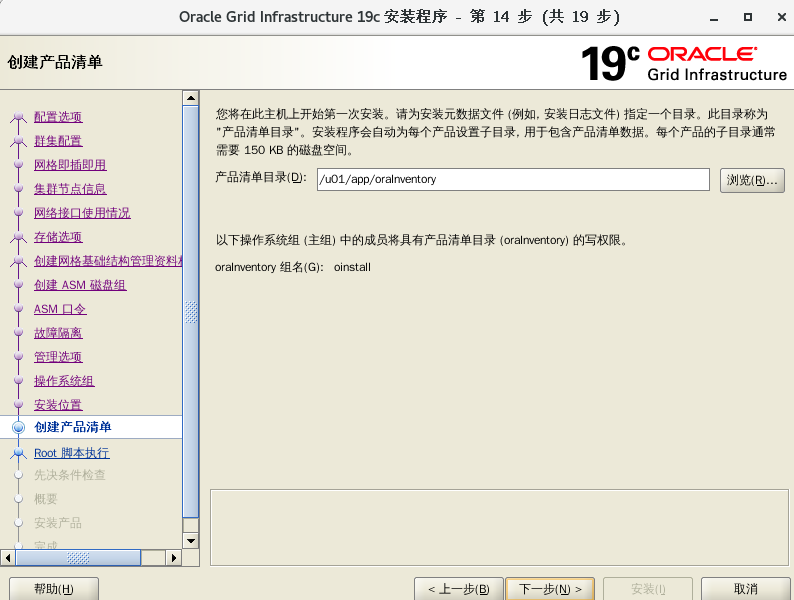
Task: Open the 安装位置 step
Action: click(x=58, y=405)
